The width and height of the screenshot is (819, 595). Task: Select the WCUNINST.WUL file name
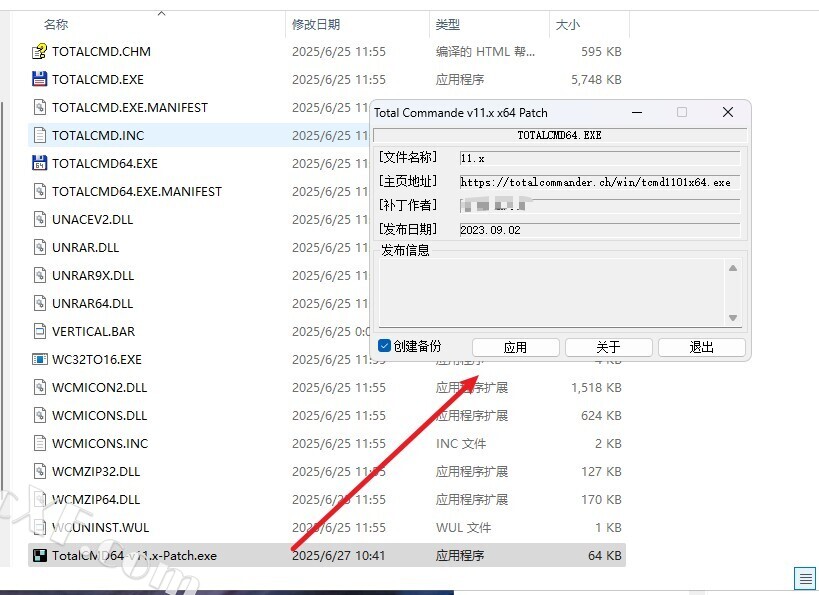tap(100, 528)
